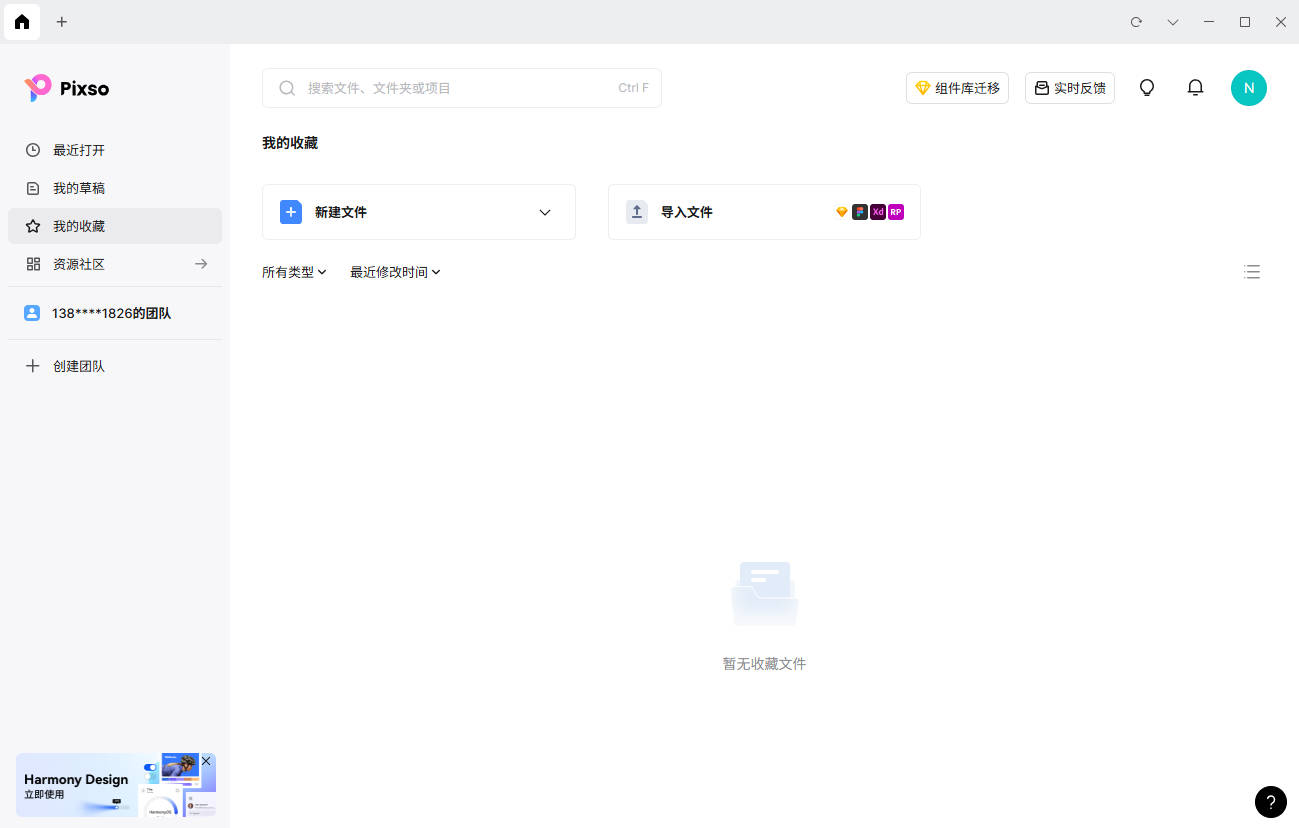The height and width of the screenshot is (828, 1299).
Task: Expand the 新建文件 dropdown arrow
Action: pos(545,212)
